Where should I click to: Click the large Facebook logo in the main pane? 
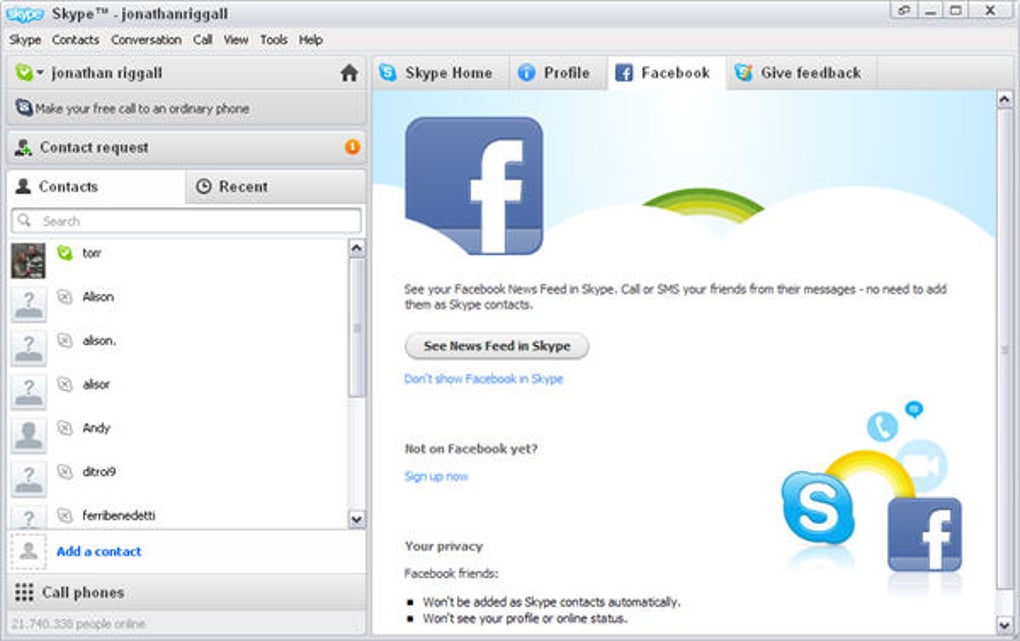(x=474, y=186)
